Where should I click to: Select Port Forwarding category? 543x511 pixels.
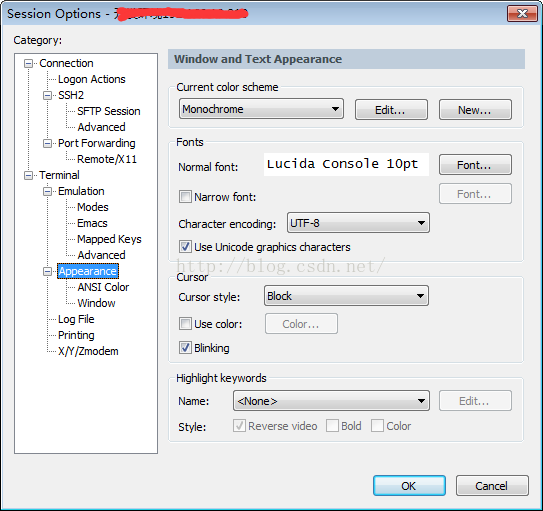(x=97, y=143)
